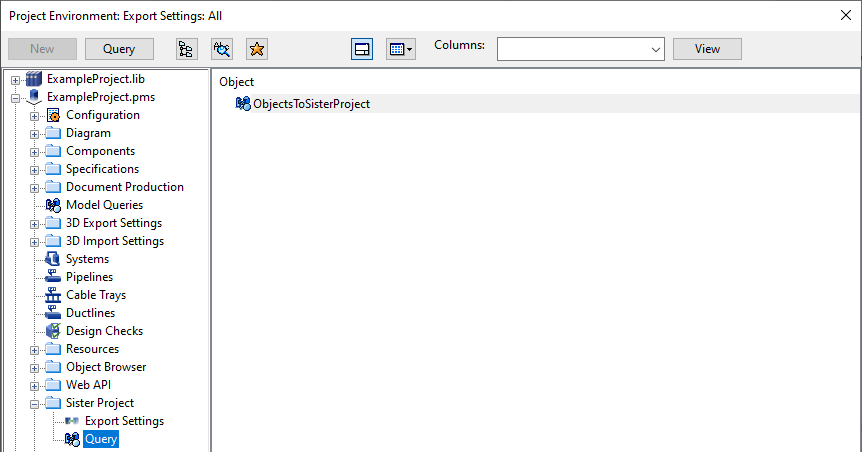This screenshot has height=452, width=862.
Task: Select Pipelines in the project tree
Action: (89, 277)
